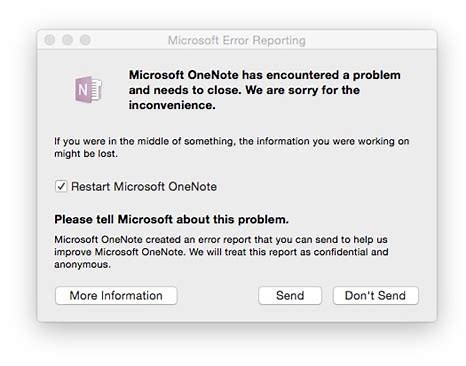Click the purple OneNote application icon
The image size is (466, 366).
88,89
